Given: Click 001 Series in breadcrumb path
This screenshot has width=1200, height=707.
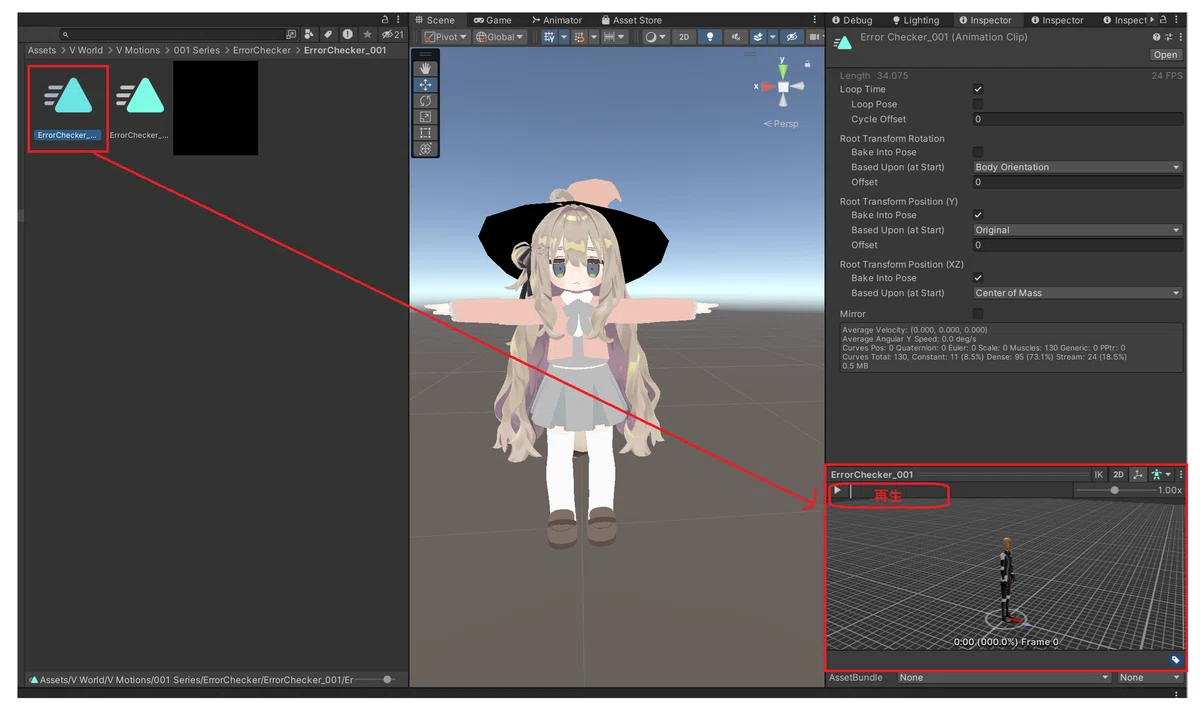Looking at the screenshot, I should (197, 50).
